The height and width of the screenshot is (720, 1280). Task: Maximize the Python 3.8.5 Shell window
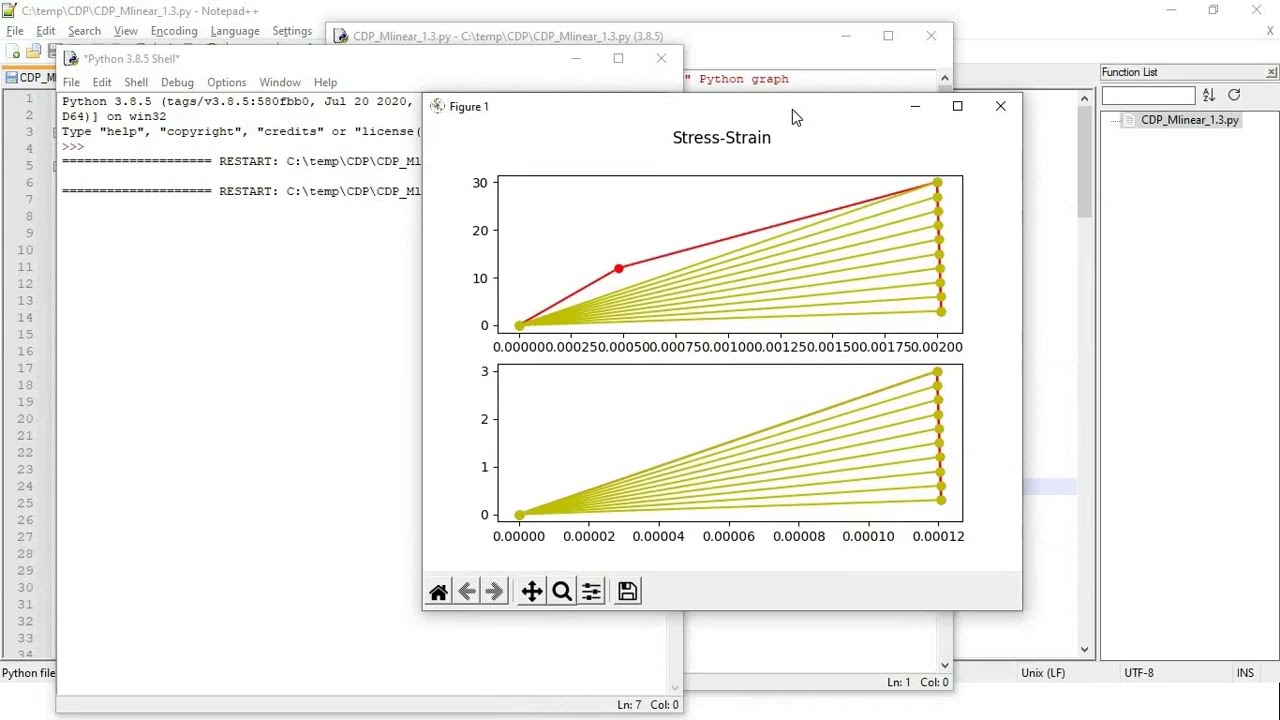(x=618, y=58)
